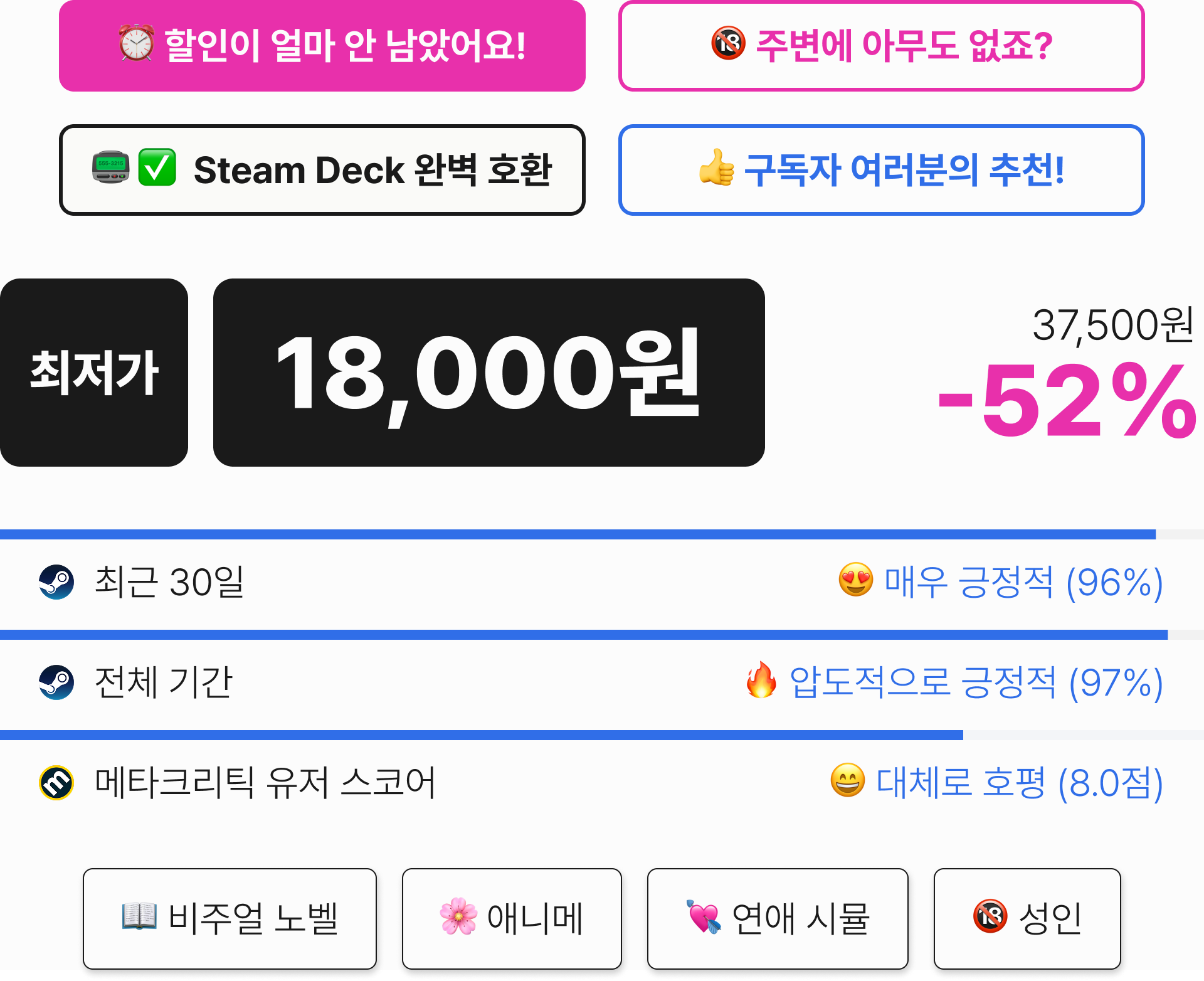Viewport: 1204px width, 981px height.
Task: Click the Steam logo beside 전체 기간
Action: coord(56,682)
